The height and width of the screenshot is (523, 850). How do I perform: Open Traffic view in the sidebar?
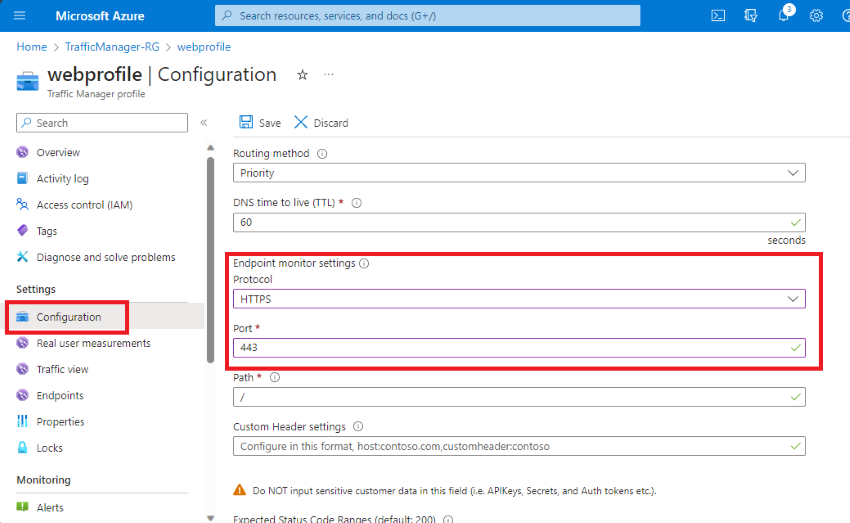click(62, 369)
